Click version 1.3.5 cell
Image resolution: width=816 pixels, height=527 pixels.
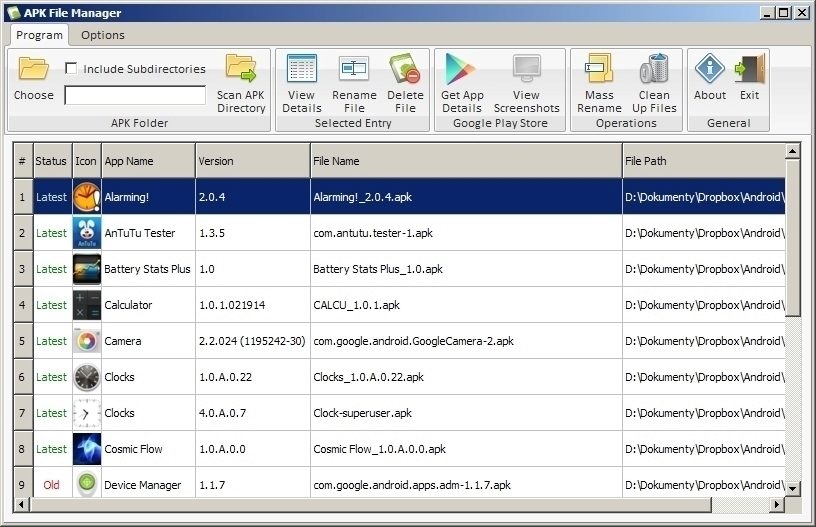pos(253,233)
